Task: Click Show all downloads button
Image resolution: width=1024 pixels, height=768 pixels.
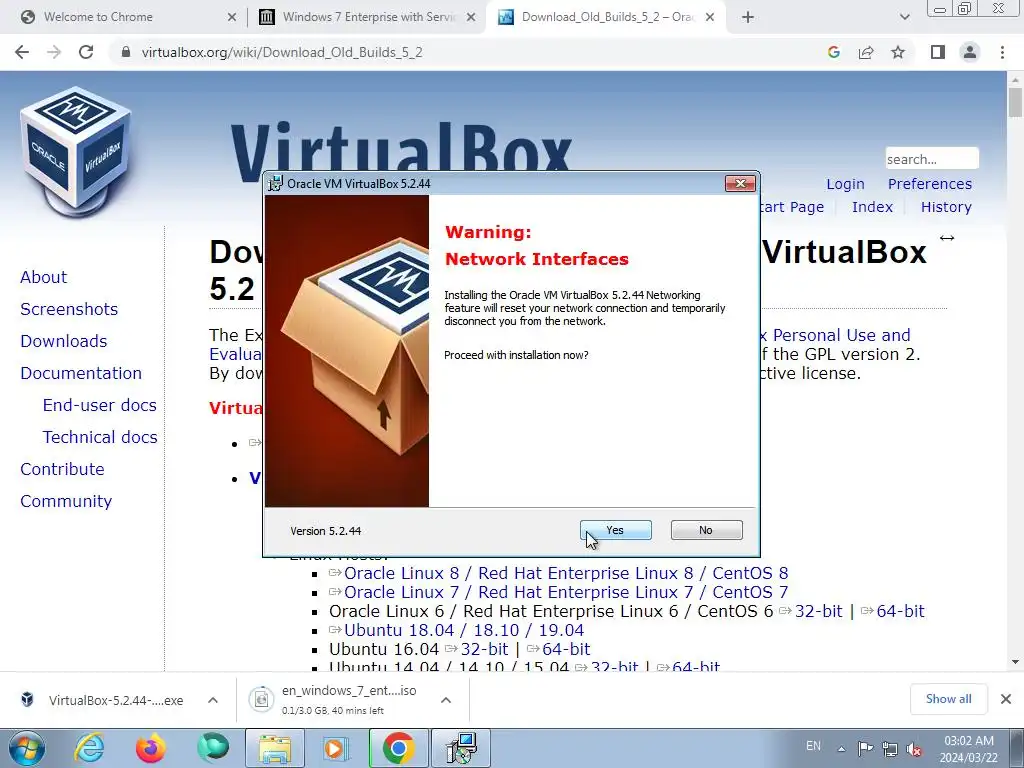Action: 948,699
